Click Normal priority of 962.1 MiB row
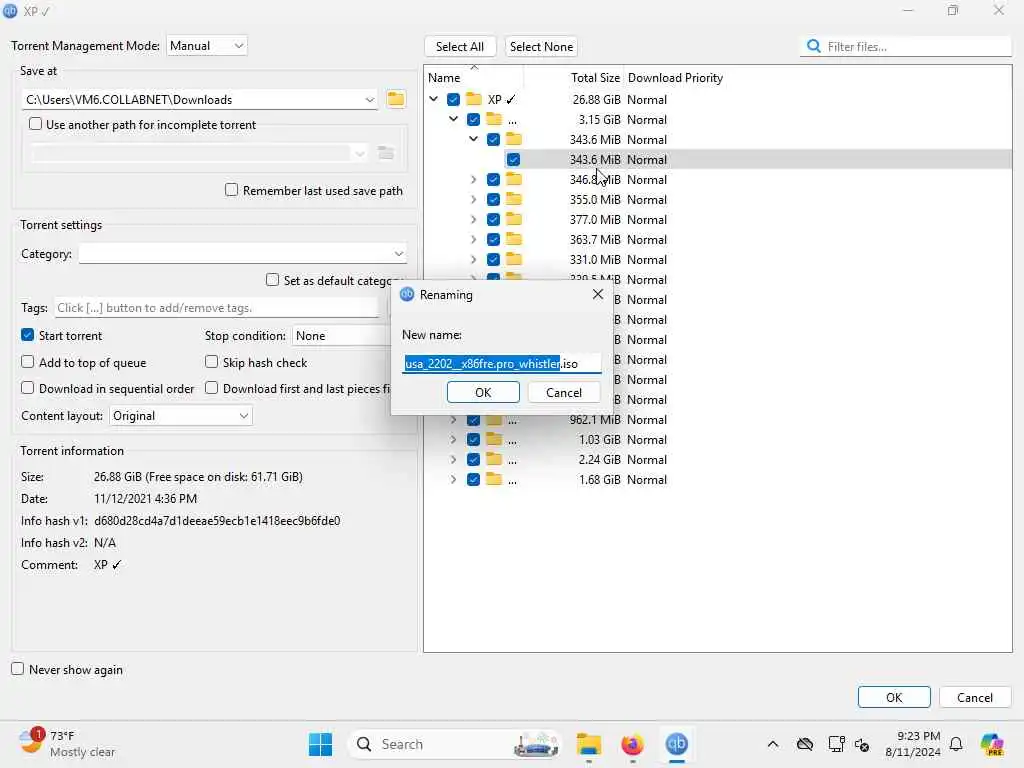Screen dimensions: 1024x768 point(647,419)
